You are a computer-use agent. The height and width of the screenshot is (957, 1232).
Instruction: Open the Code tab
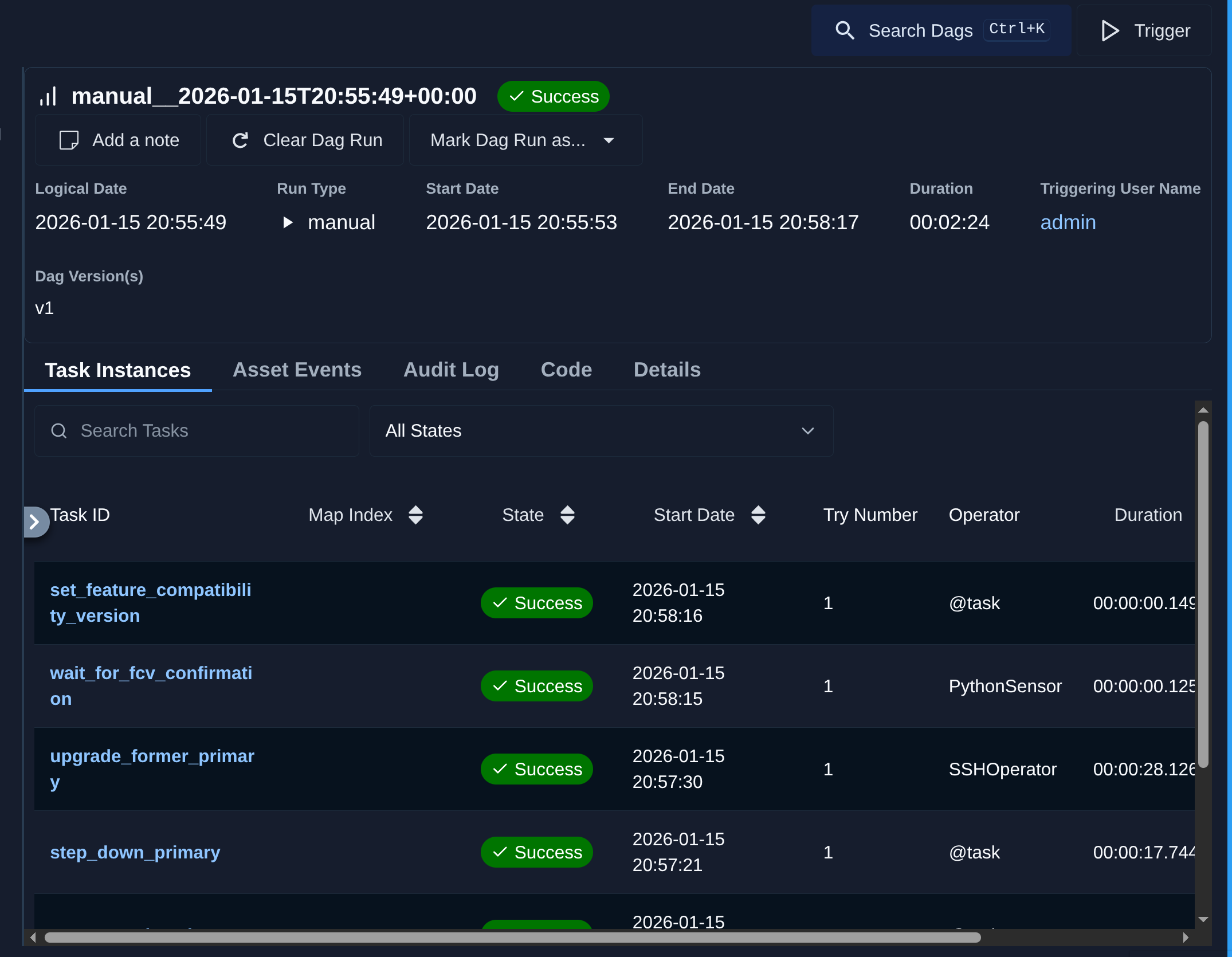(x=566, y=370)
